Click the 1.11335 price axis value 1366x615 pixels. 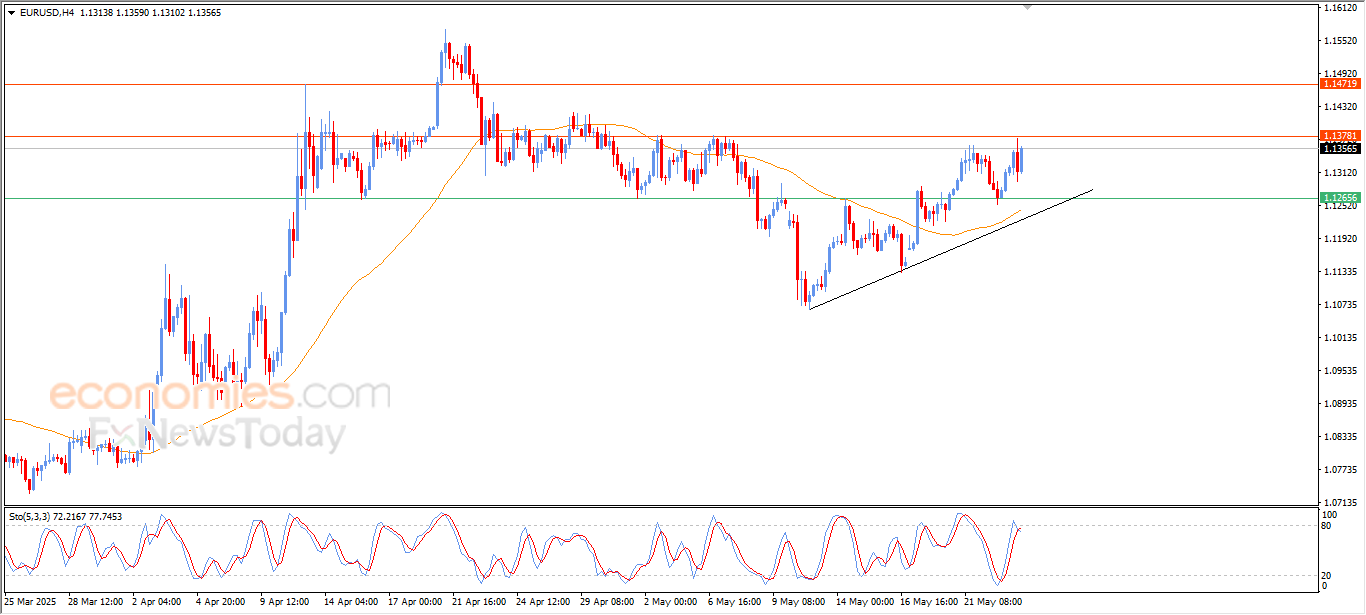[x=1339, y=272]
